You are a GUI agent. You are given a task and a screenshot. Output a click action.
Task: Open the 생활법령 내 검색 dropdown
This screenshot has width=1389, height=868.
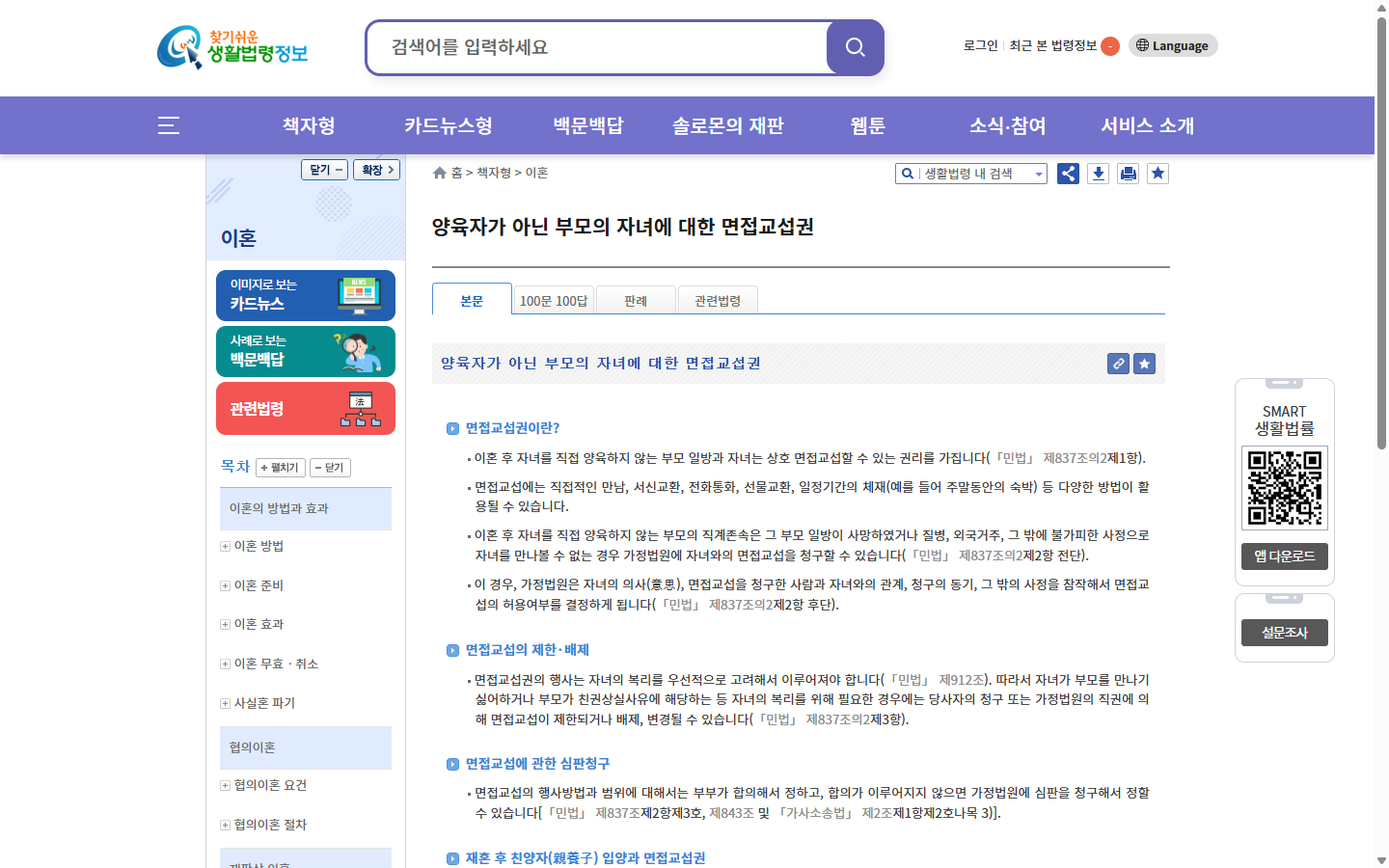pos(971,174)
